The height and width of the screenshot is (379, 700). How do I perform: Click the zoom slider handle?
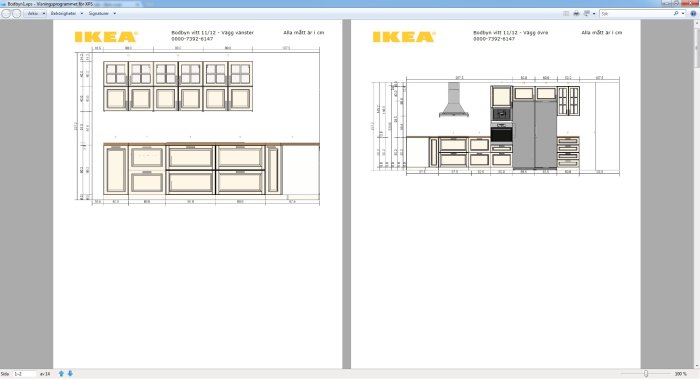point(646,374)
